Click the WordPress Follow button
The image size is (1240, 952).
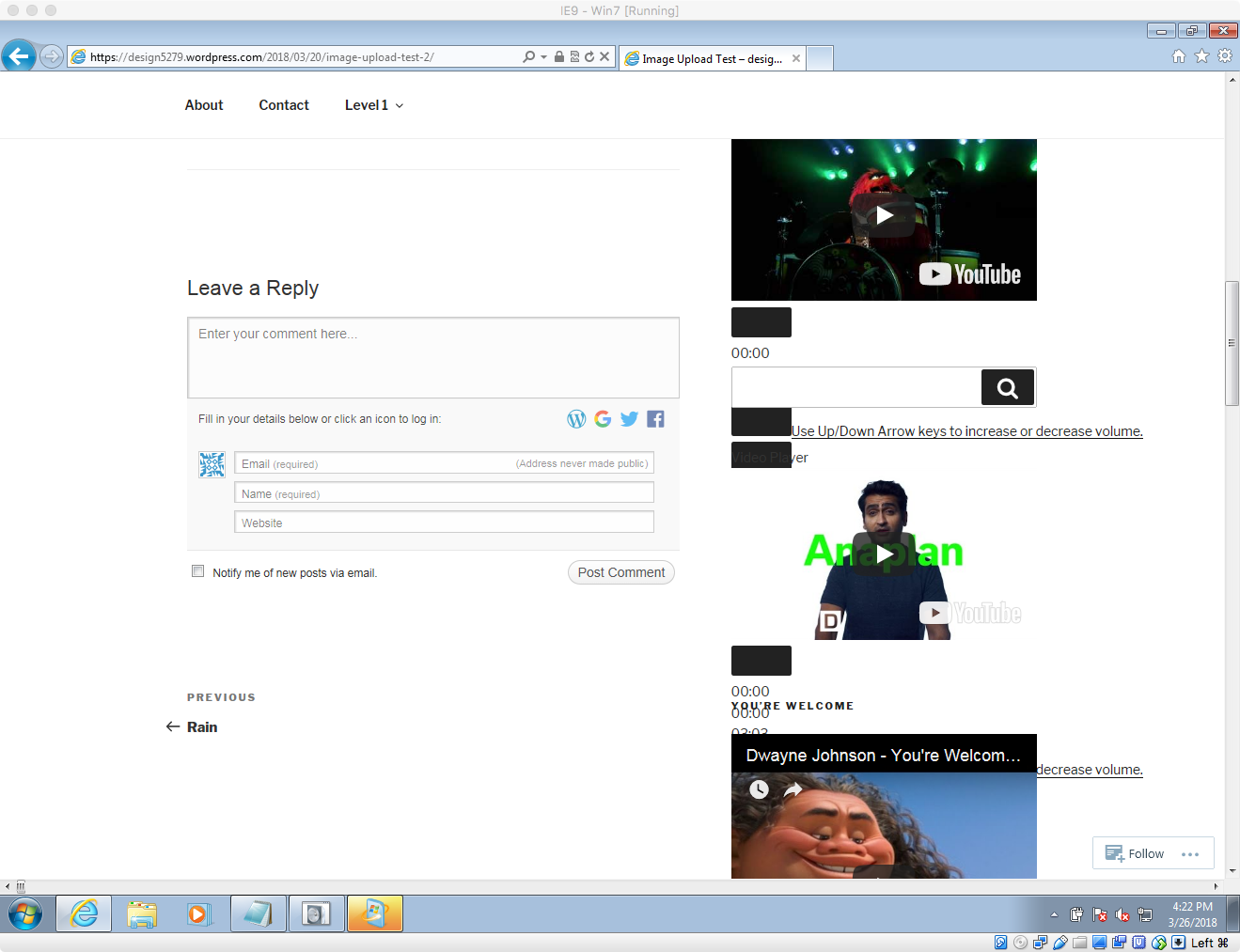1135,853
